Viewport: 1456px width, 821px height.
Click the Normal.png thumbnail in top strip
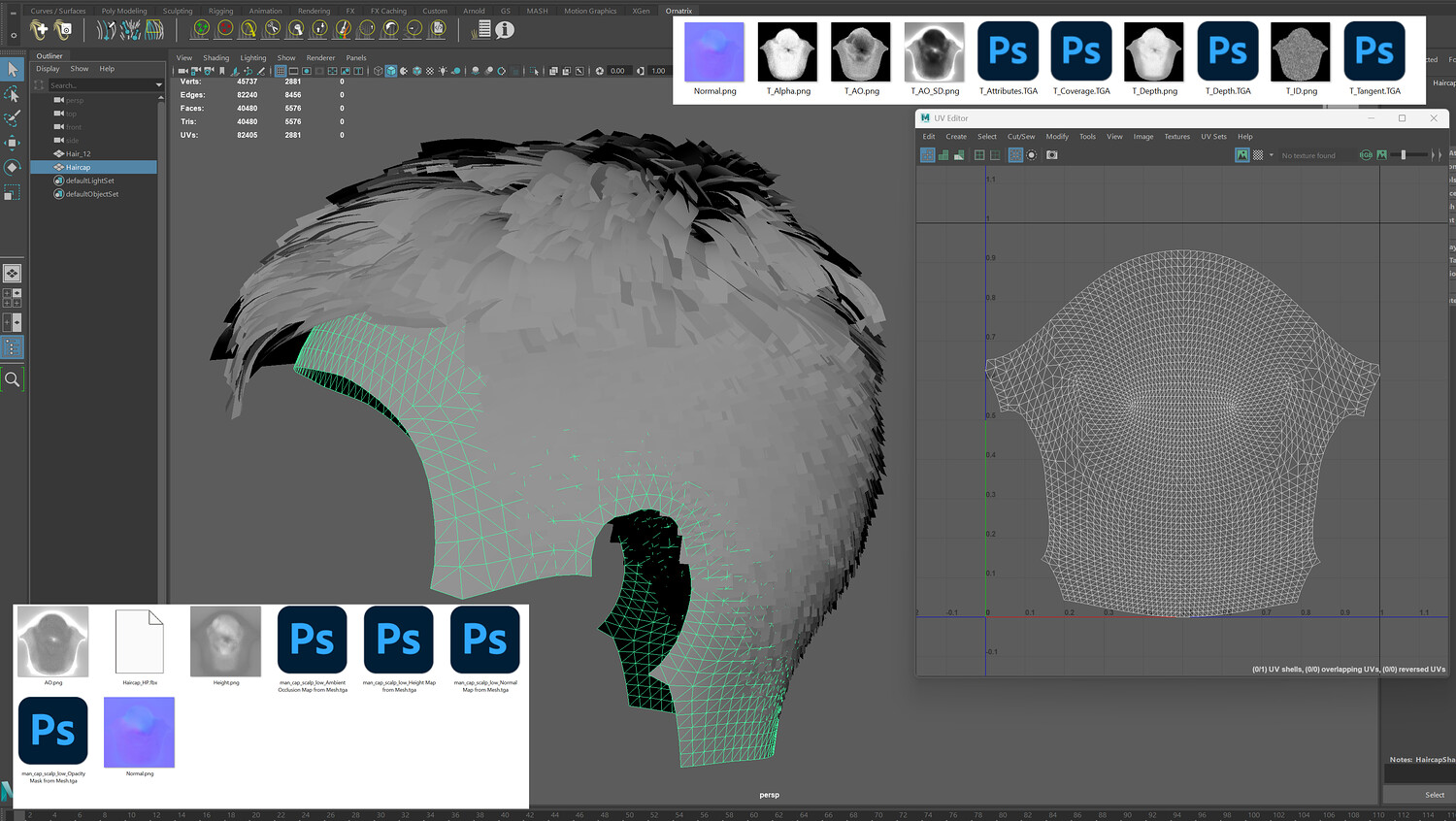click(714, 52)
